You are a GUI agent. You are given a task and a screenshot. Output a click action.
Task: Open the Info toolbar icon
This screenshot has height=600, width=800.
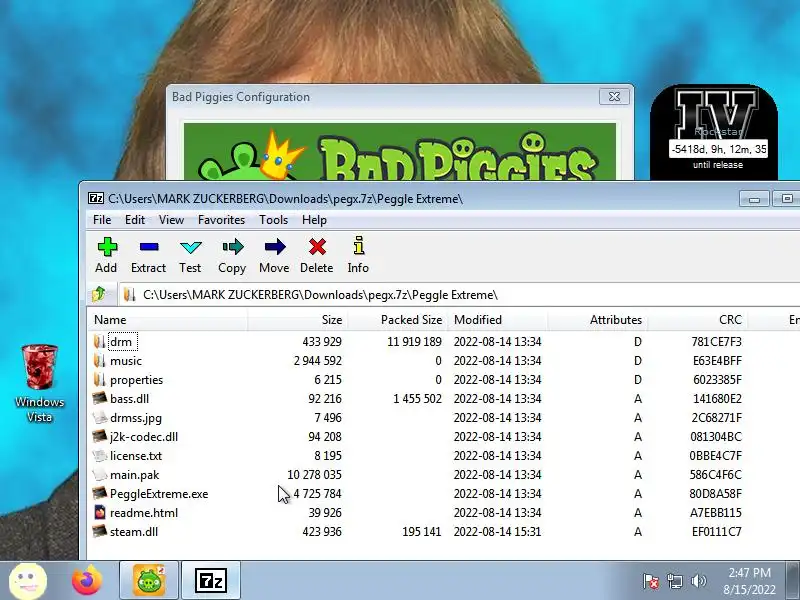coord(359,246)
